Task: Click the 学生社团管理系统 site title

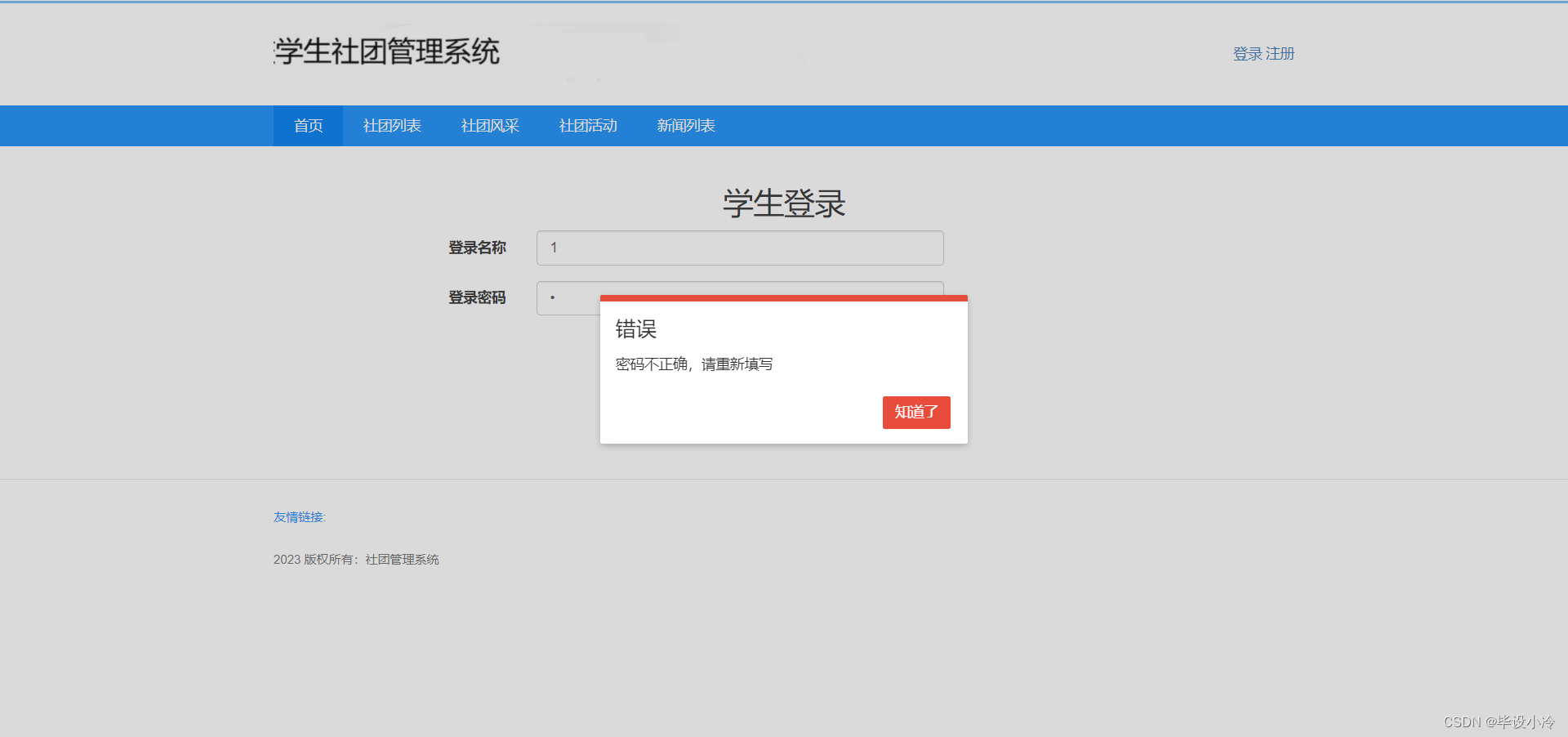Action: tap(385, 51)
